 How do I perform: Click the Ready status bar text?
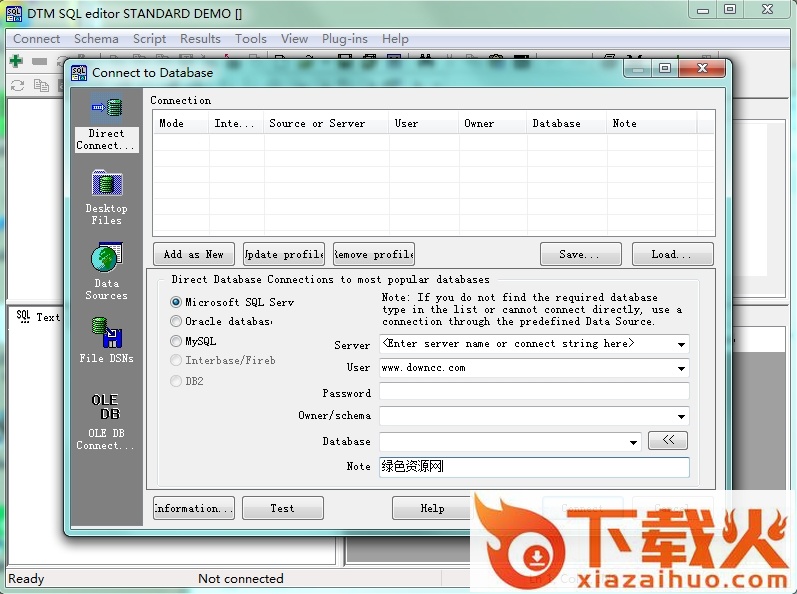click(x=26, y=579)
